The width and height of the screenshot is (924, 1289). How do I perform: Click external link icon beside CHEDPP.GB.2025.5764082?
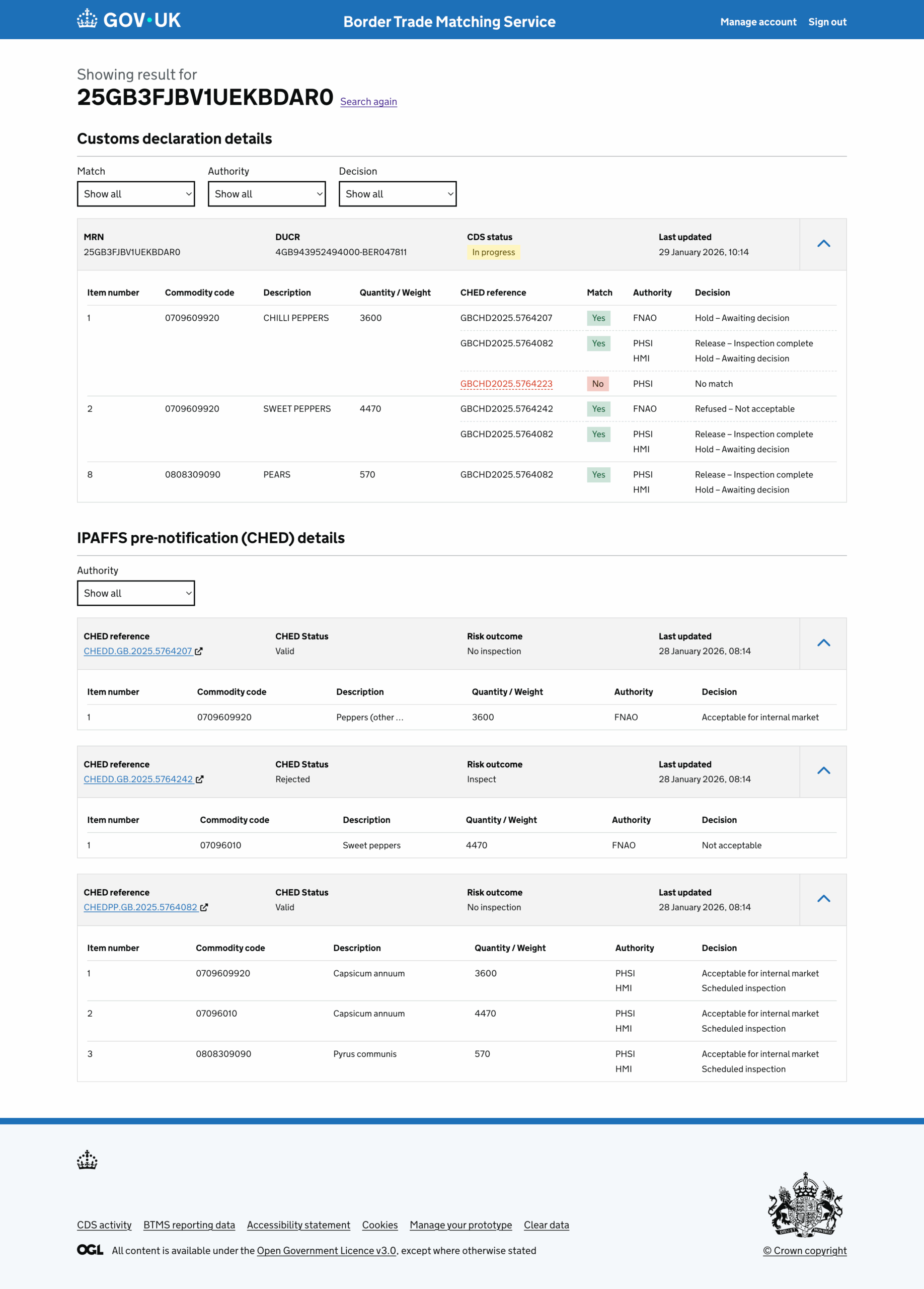(204, 908)
